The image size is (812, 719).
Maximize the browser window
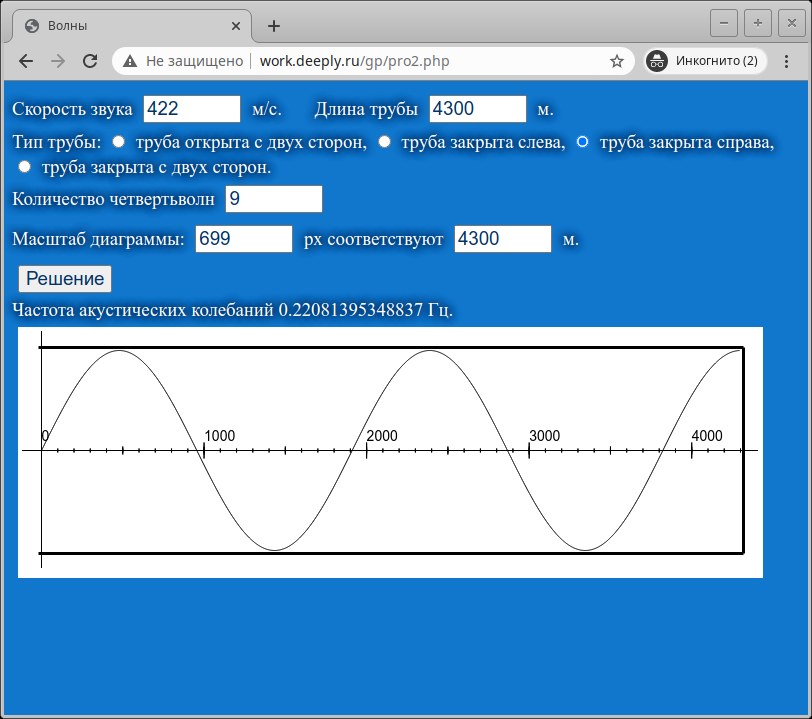(758, 23)
